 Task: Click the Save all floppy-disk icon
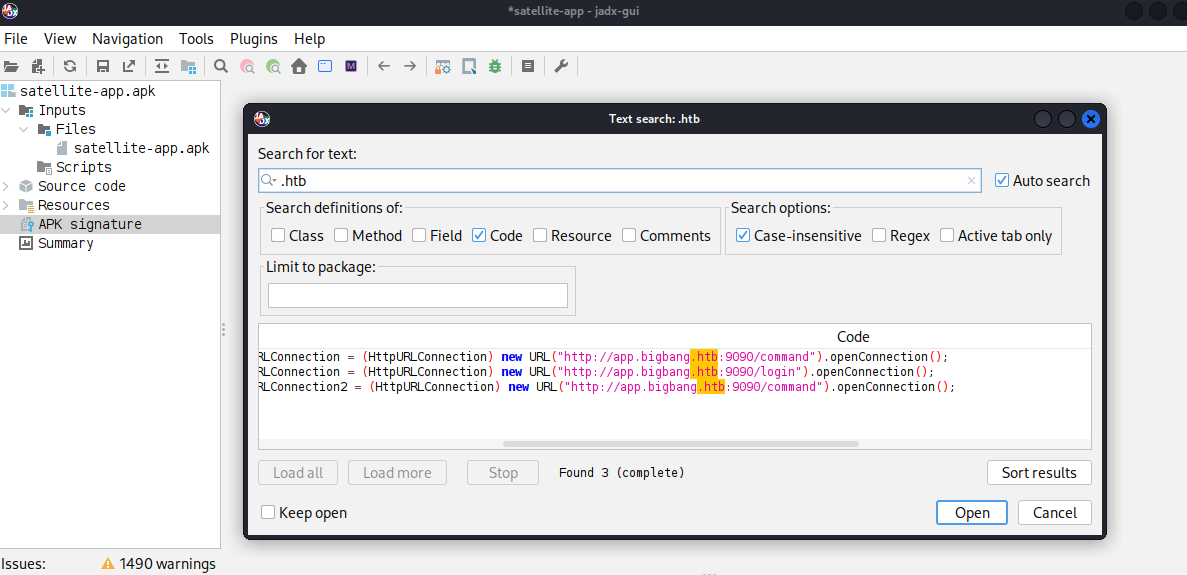103,67
